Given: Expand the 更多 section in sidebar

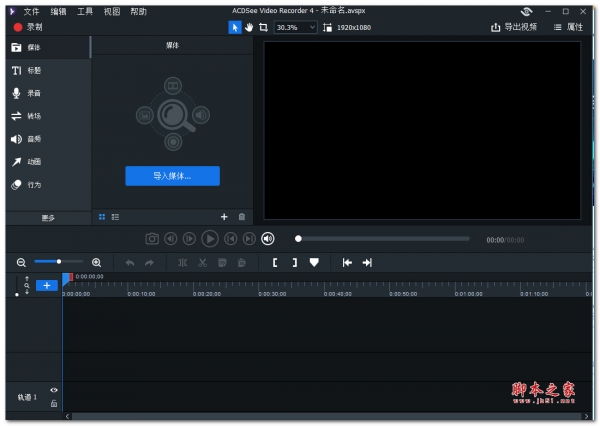Looking at the screenshot, I should pyautogui.click(x=48, y=217).
